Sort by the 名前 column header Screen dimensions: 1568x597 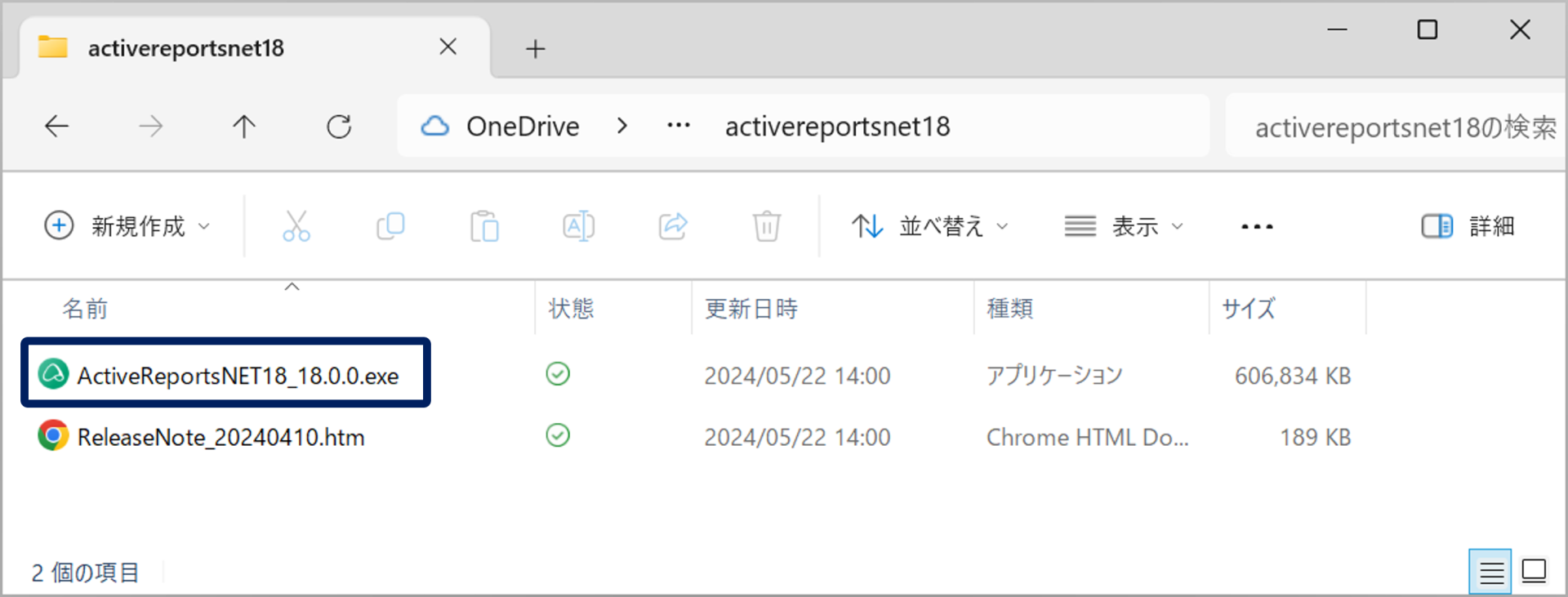86,309
